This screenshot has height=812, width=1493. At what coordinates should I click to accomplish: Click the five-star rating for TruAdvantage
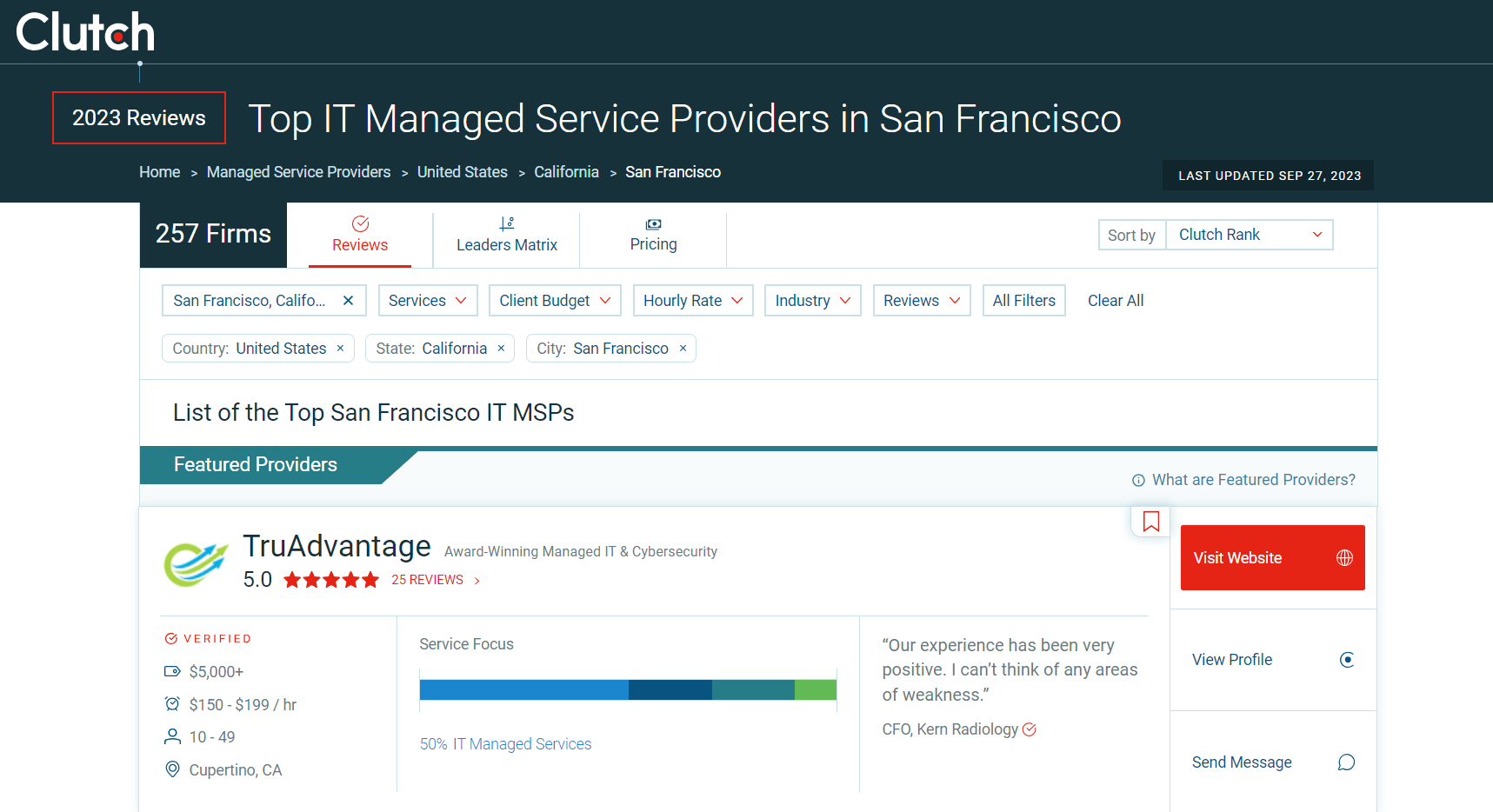[331, 580]
